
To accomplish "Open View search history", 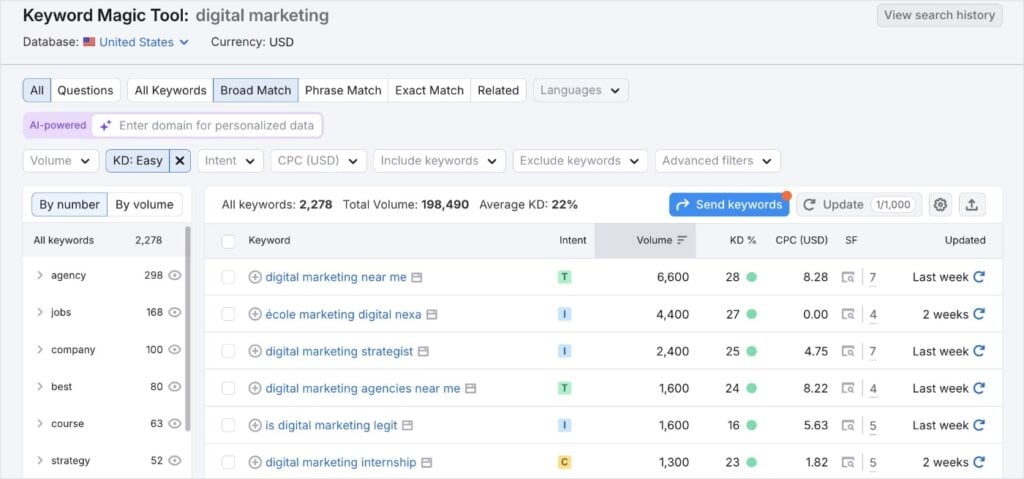I will (939, 15).
